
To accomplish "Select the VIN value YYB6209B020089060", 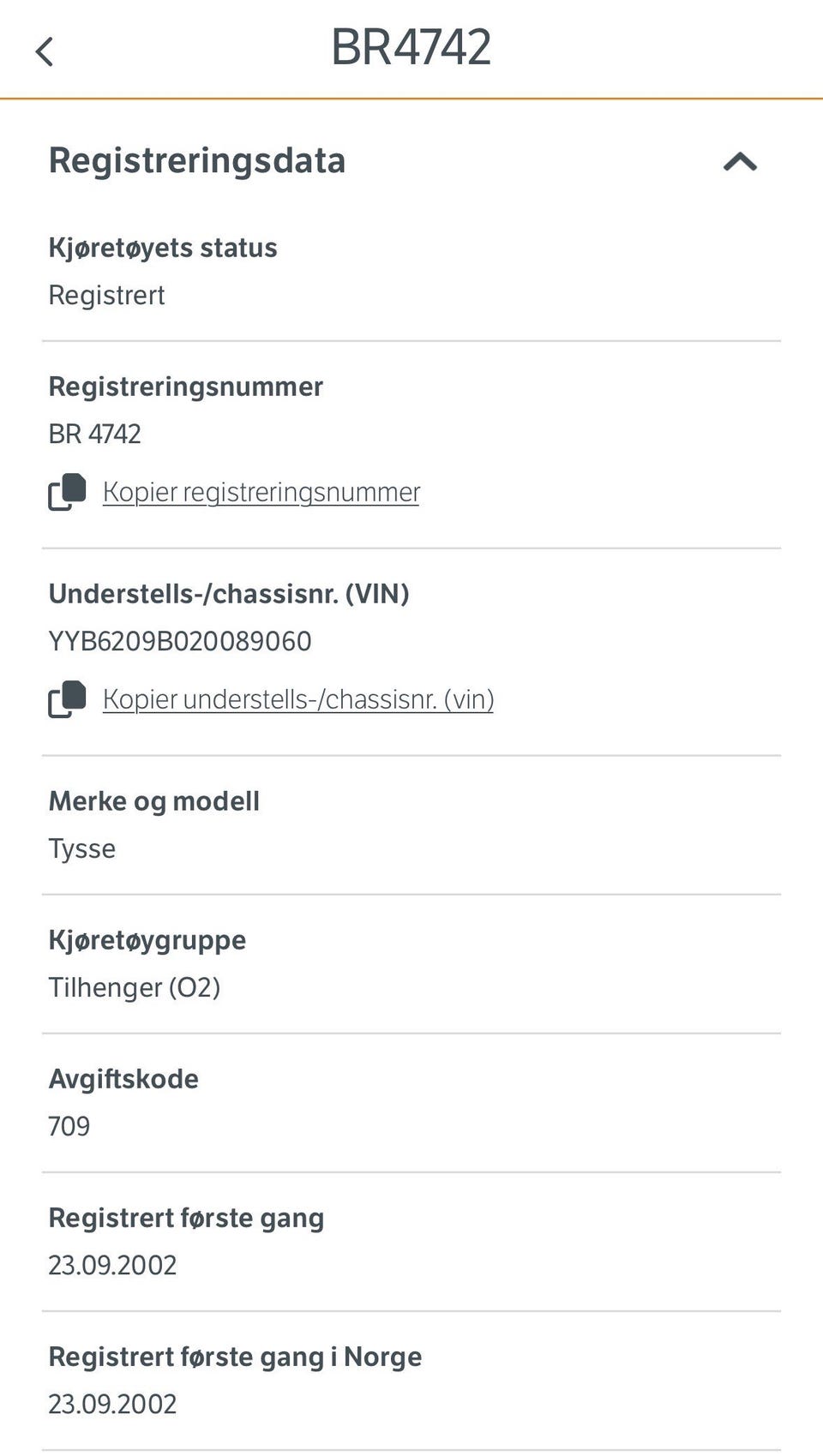I will pyautogui.click(x=179, y=641).
